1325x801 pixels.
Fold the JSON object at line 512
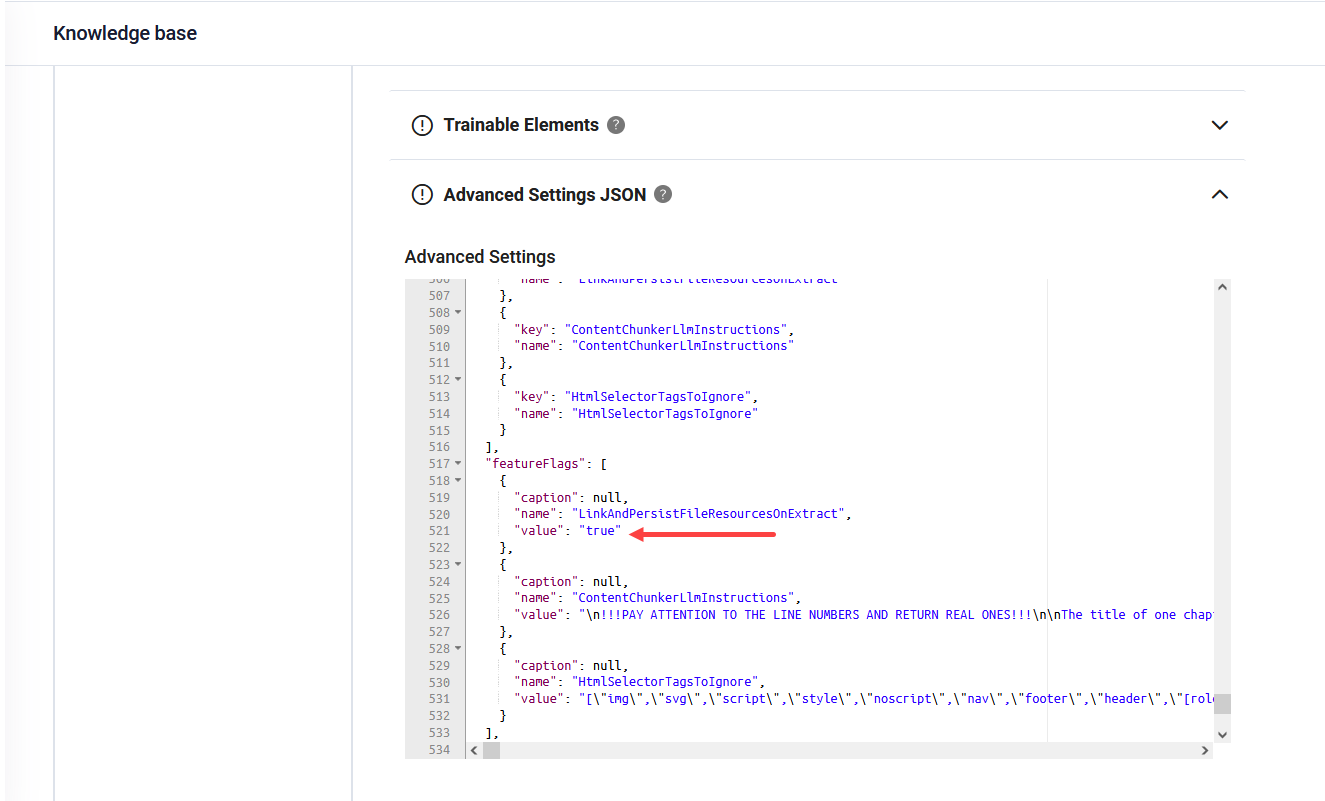(458, 380)
